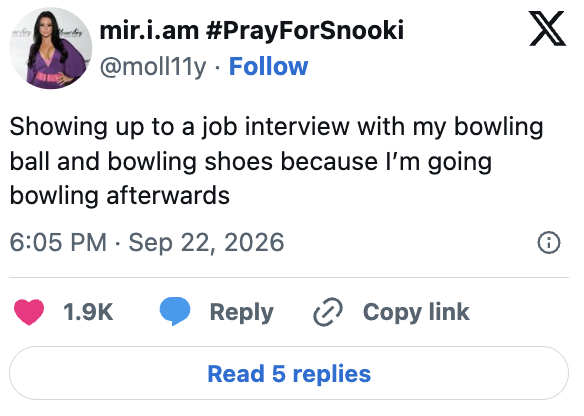Open the 6:05 PM time link
The height and width of the screenshot is (416, 584).
click(x=58, y=242)
